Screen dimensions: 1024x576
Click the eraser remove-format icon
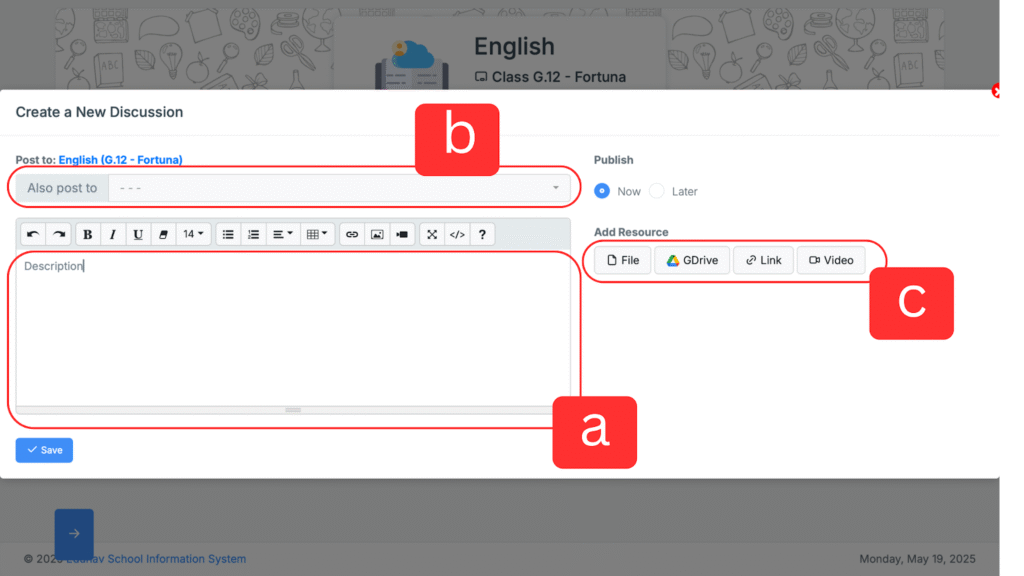164,234
